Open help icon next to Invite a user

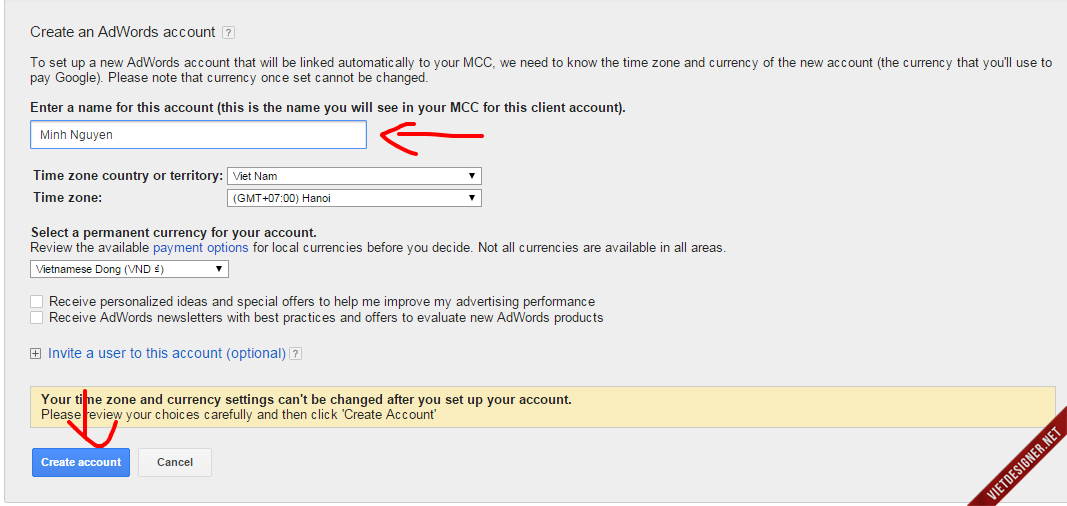click(295, 354)
